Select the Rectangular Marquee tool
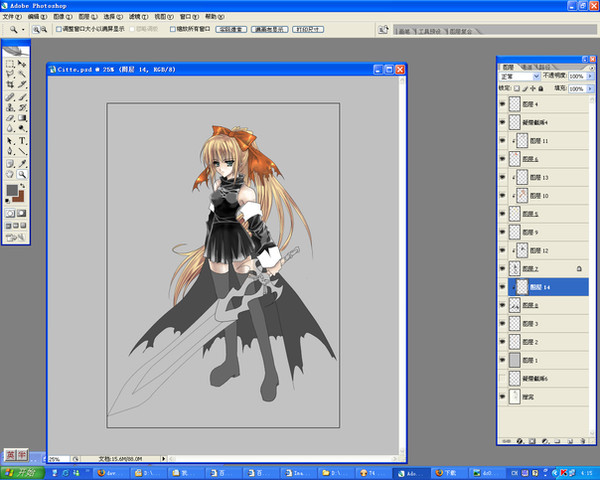Image resolution: width=600 pixels, height=480 pixels. pos(10,64)
